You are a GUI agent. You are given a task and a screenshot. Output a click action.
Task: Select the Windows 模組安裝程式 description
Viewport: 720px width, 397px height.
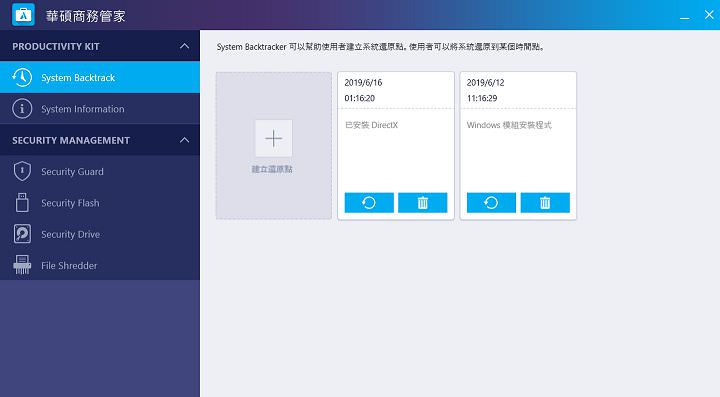509,125
